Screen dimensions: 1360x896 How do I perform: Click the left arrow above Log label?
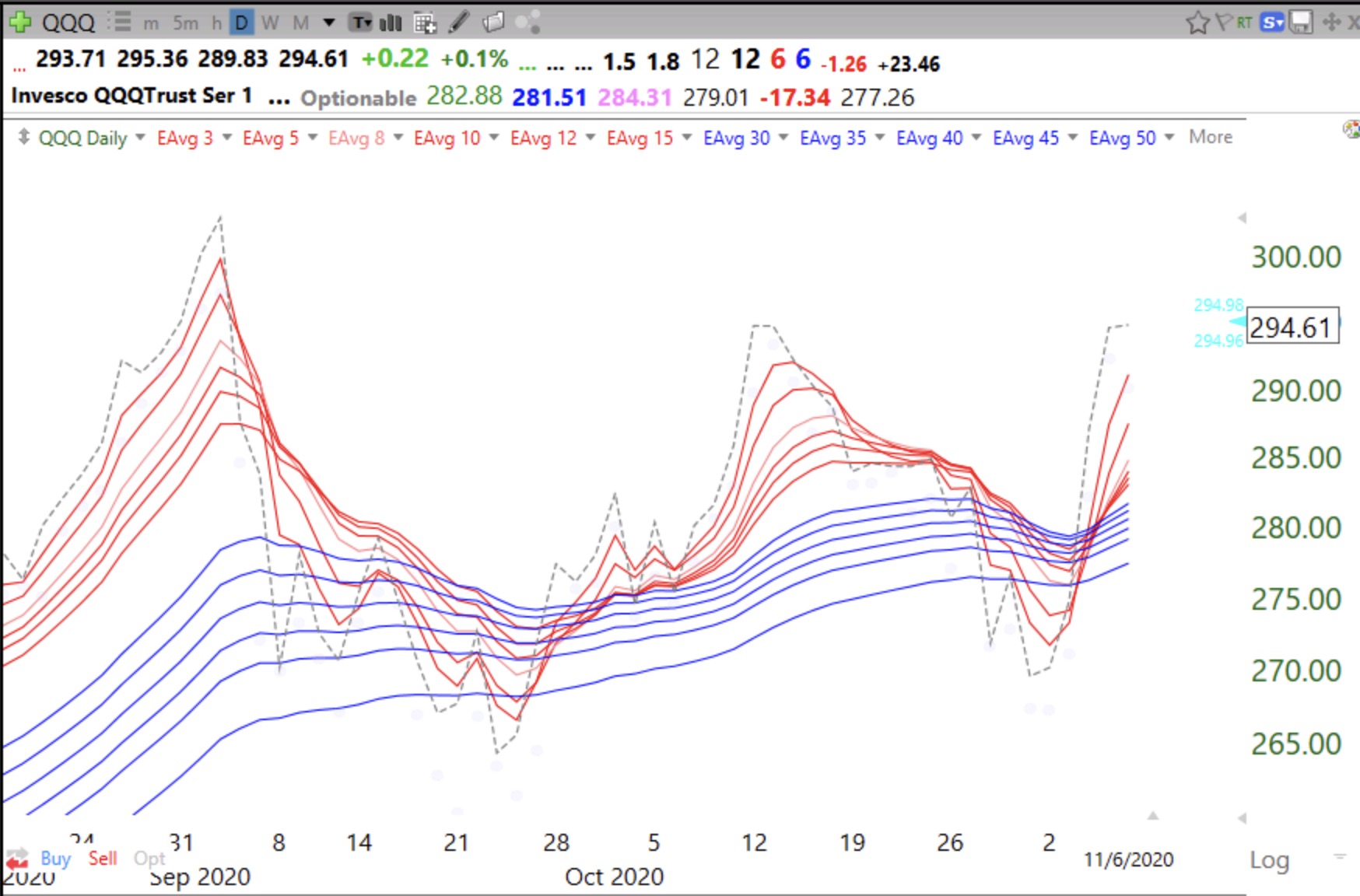(x=1242, y=818)
